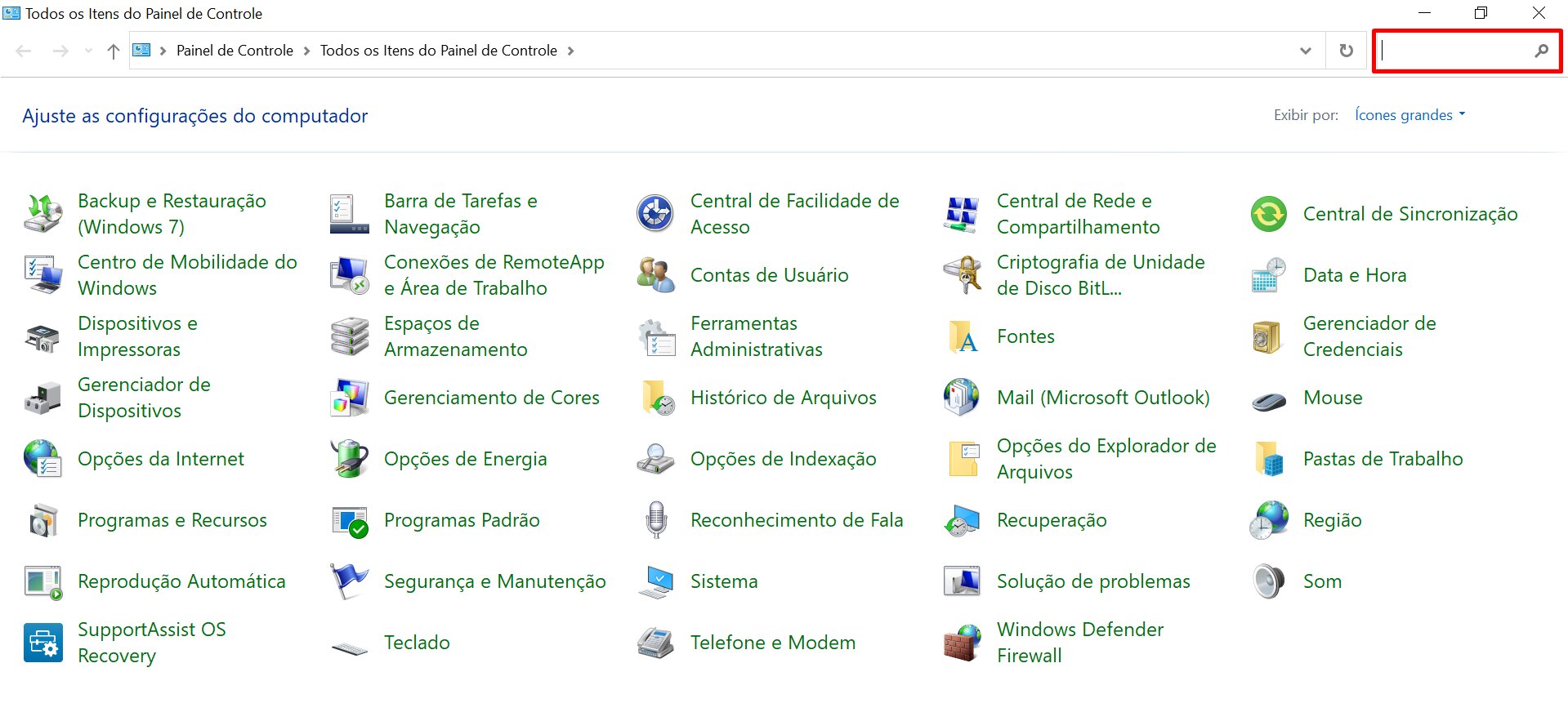
Task: Focus the Control Panel search field
Action: 1454,51
